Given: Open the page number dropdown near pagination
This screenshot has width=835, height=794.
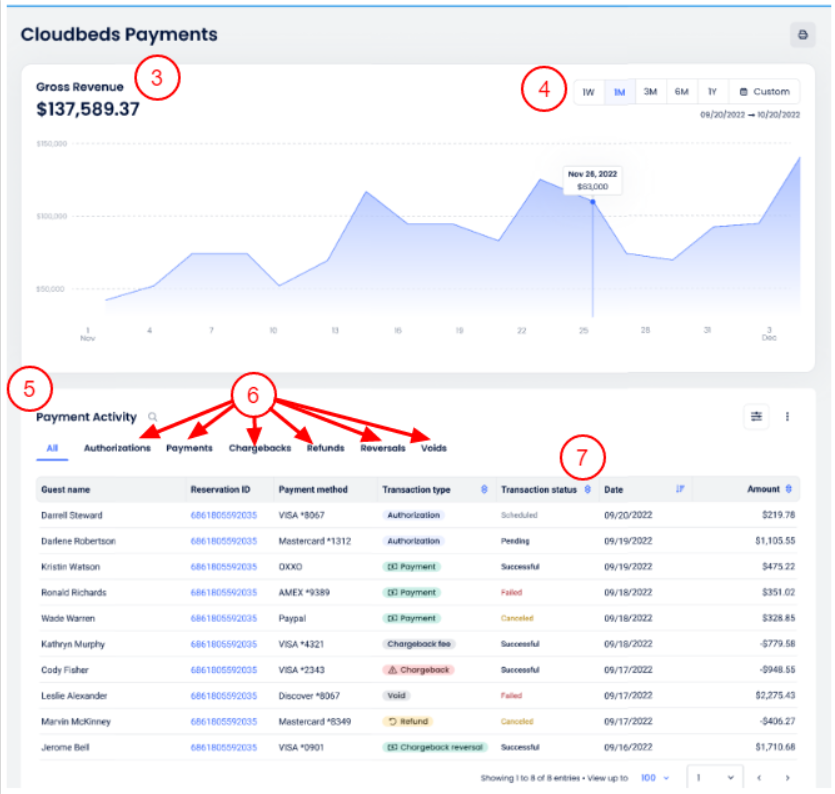Looking at the screenshot, I should pyautogui.click(x=716, y=777).
